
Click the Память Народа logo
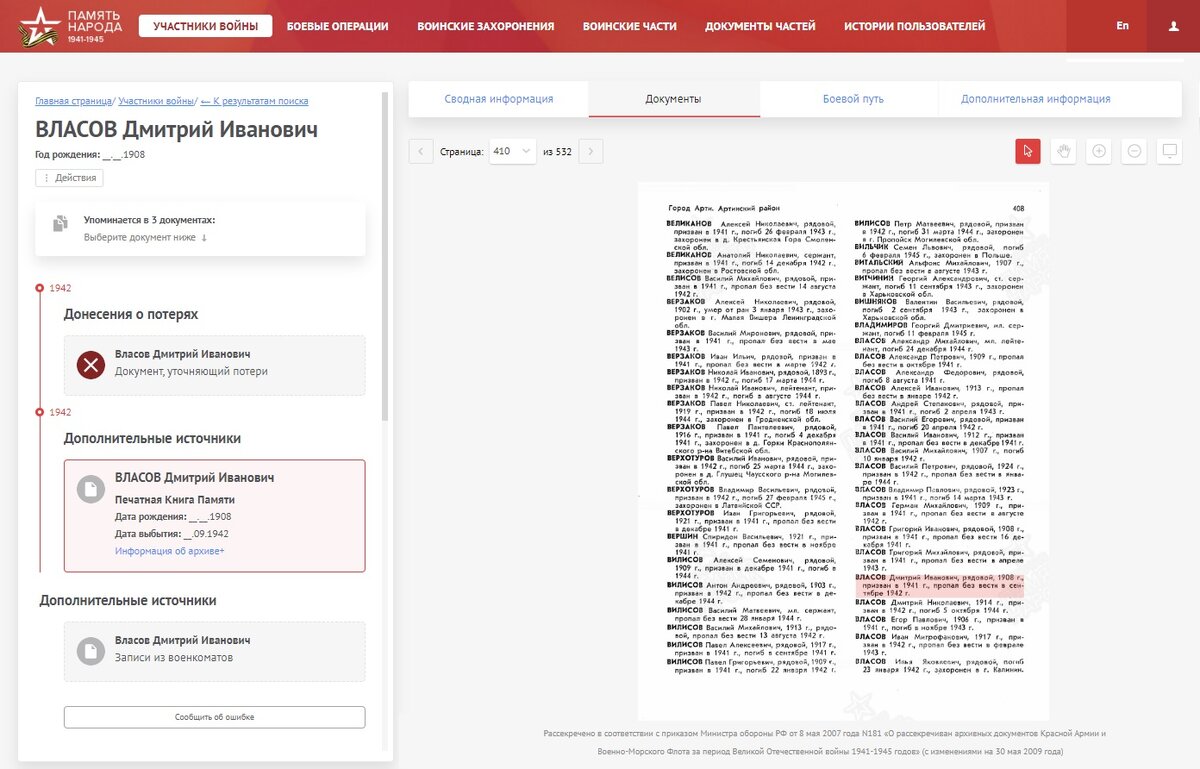click(70, 26)
